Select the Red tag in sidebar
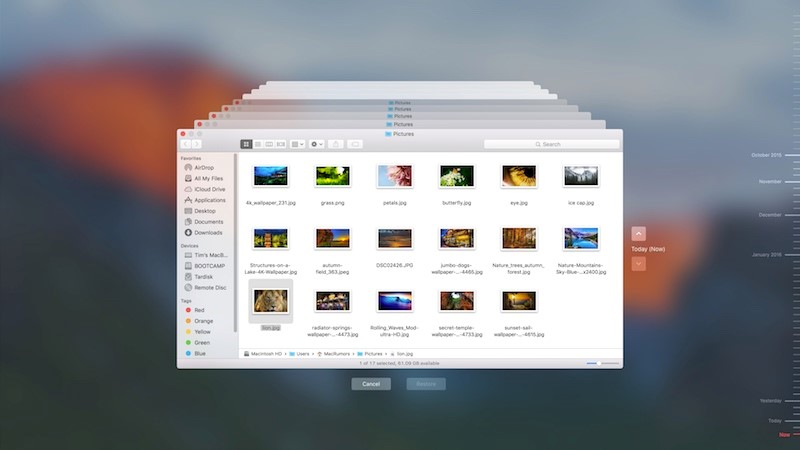This screenshot has width=800, height=450. 199,310
